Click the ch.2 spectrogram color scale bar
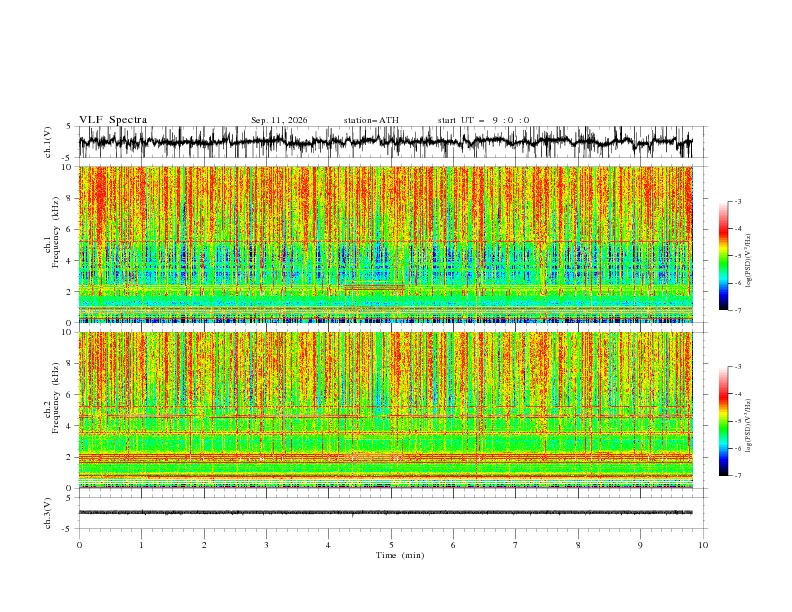792x612 pixels. [x=723, y=421]
